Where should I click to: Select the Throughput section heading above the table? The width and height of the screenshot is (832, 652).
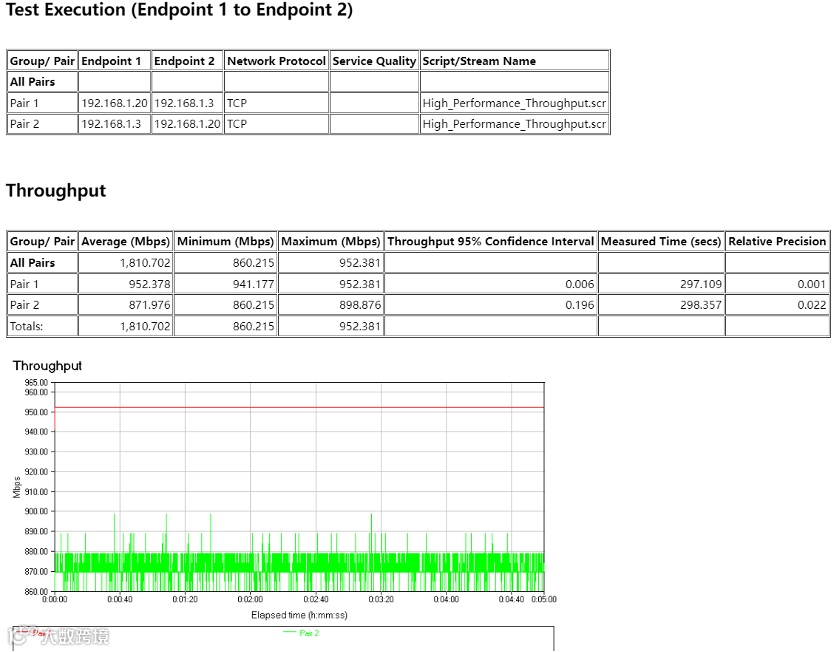[x=56, y=190]
